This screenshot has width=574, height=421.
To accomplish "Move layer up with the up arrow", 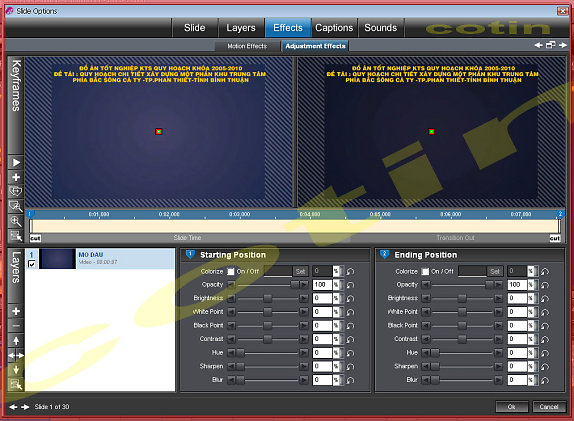I will point(16,340).
